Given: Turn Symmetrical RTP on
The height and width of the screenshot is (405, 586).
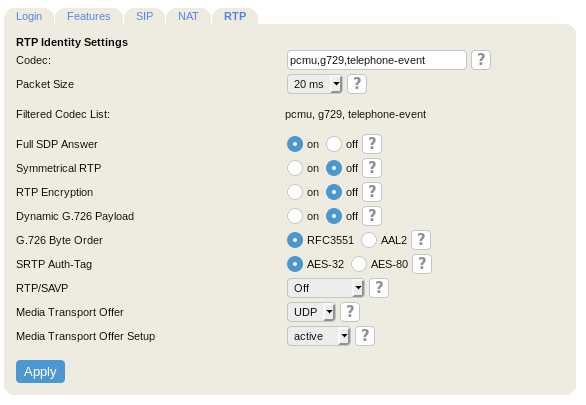Looking at the screenshot, I should coord(295,168).
